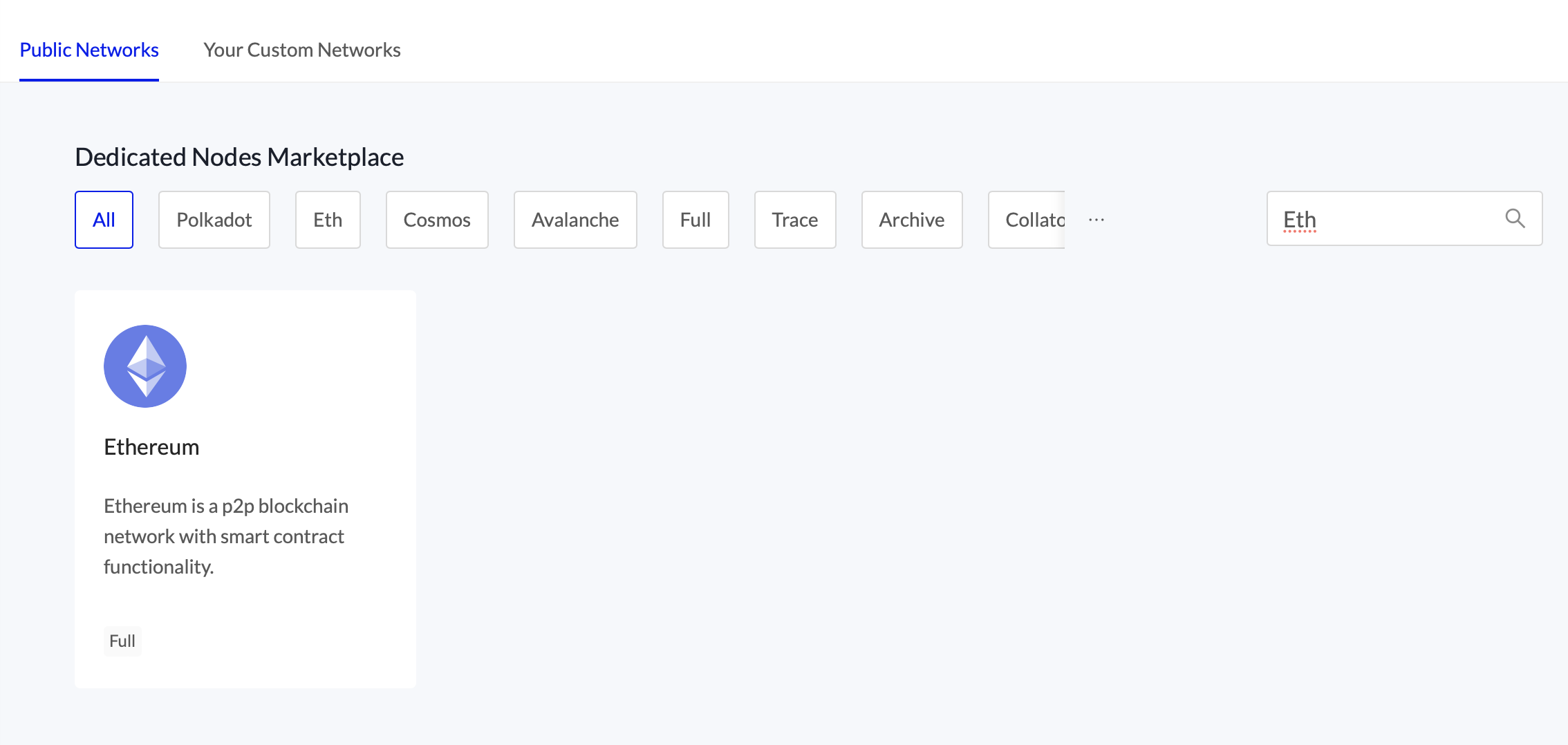
Task: Select the Cosmos filter chip
Action: [x=437, y=219]
